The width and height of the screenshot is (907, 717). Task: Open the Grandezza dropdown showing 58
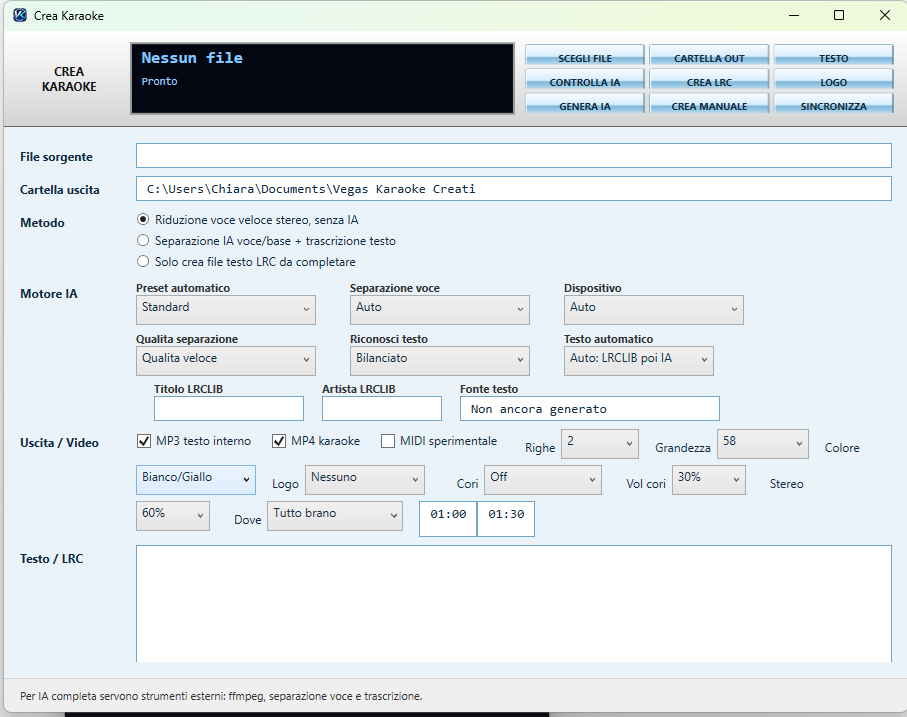click(x=762, y=444)
